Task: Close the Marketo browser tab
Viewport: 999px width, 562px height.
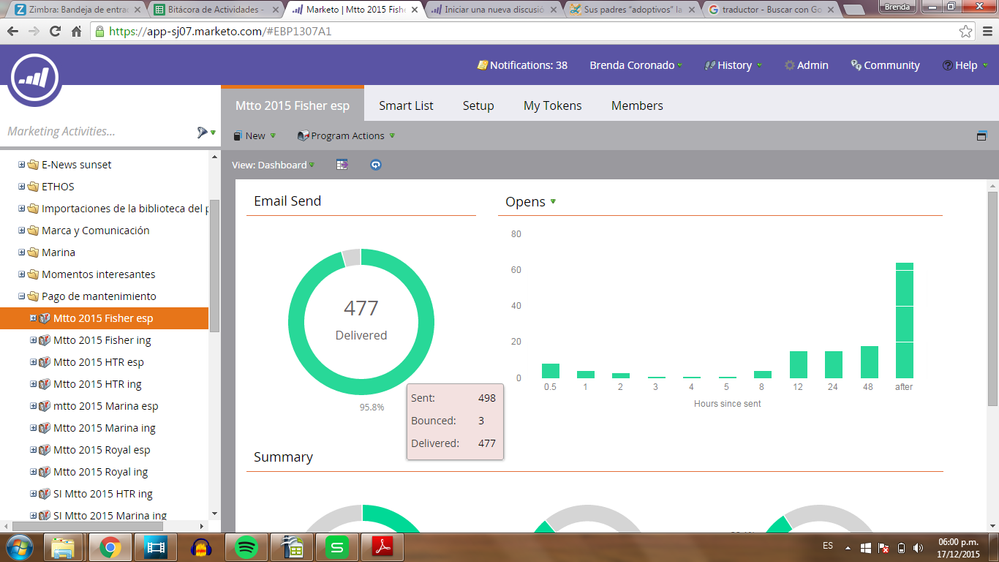Action: 415,10
